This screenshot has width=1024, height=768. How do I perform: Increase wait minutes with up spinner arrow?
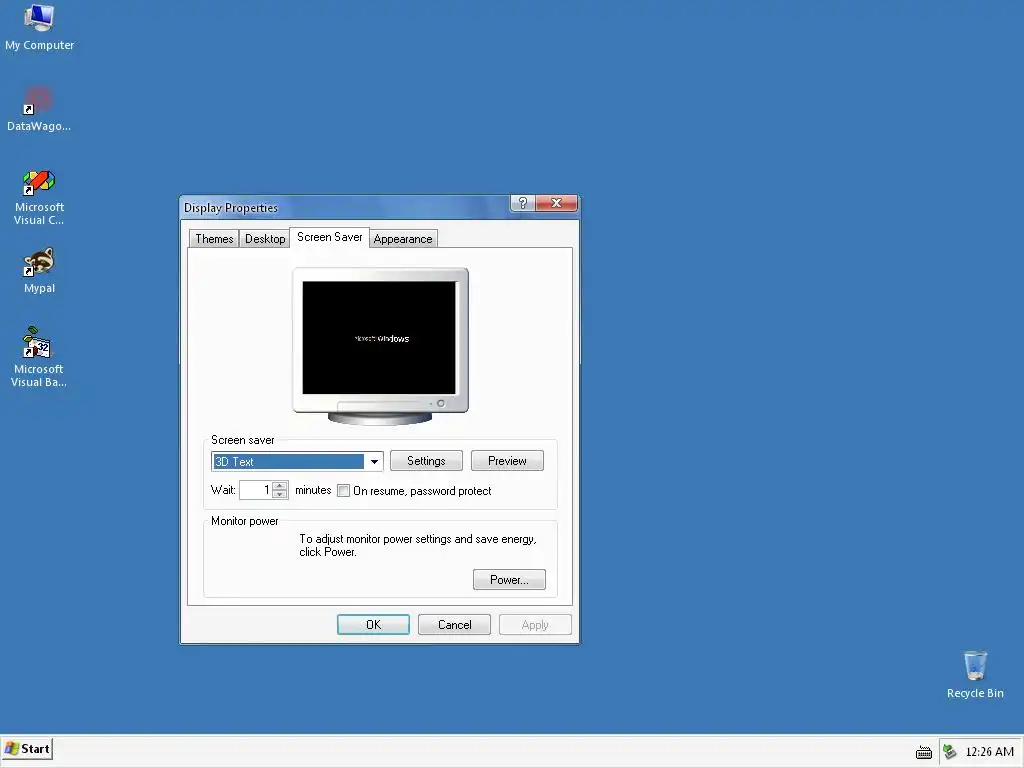click(280, 485)
